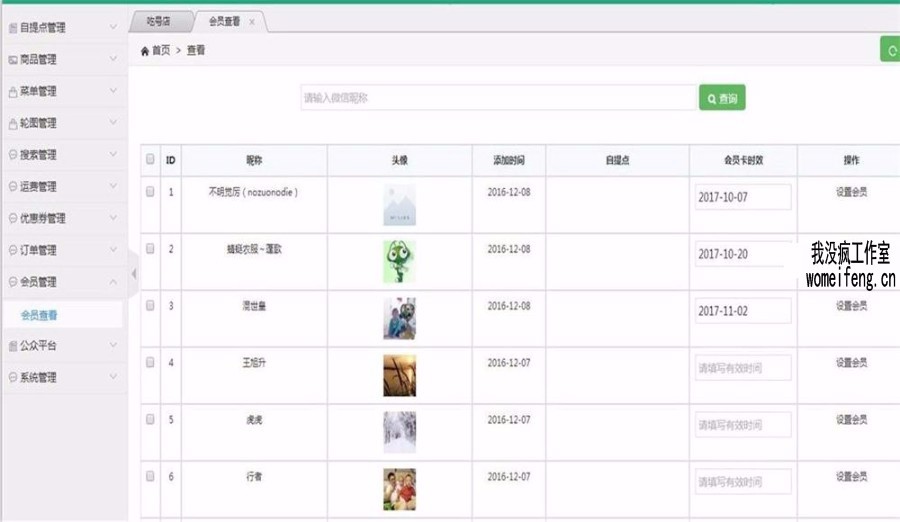The width and height of the screenshot is (900, 522).
Task: Click 设置会员 for member ID 5
Action: coord(851,420)
